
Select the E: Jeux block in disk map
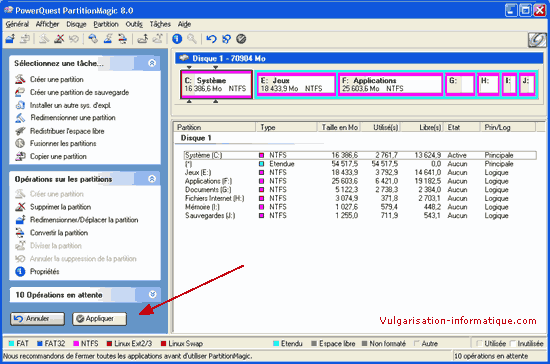(x=296, y=84)
